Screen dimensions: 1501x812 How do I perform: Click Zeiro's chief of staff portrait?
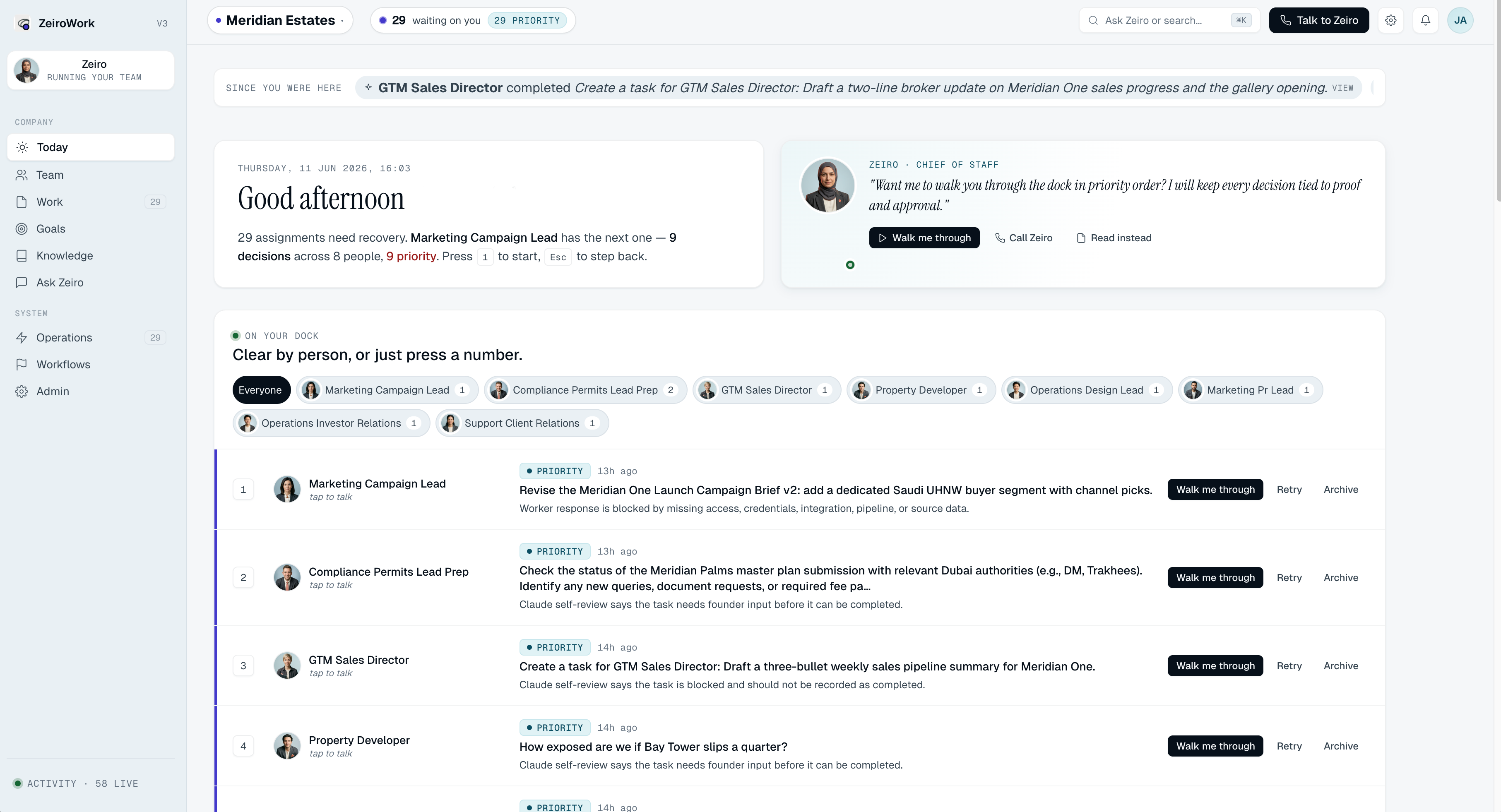(827, 185)
